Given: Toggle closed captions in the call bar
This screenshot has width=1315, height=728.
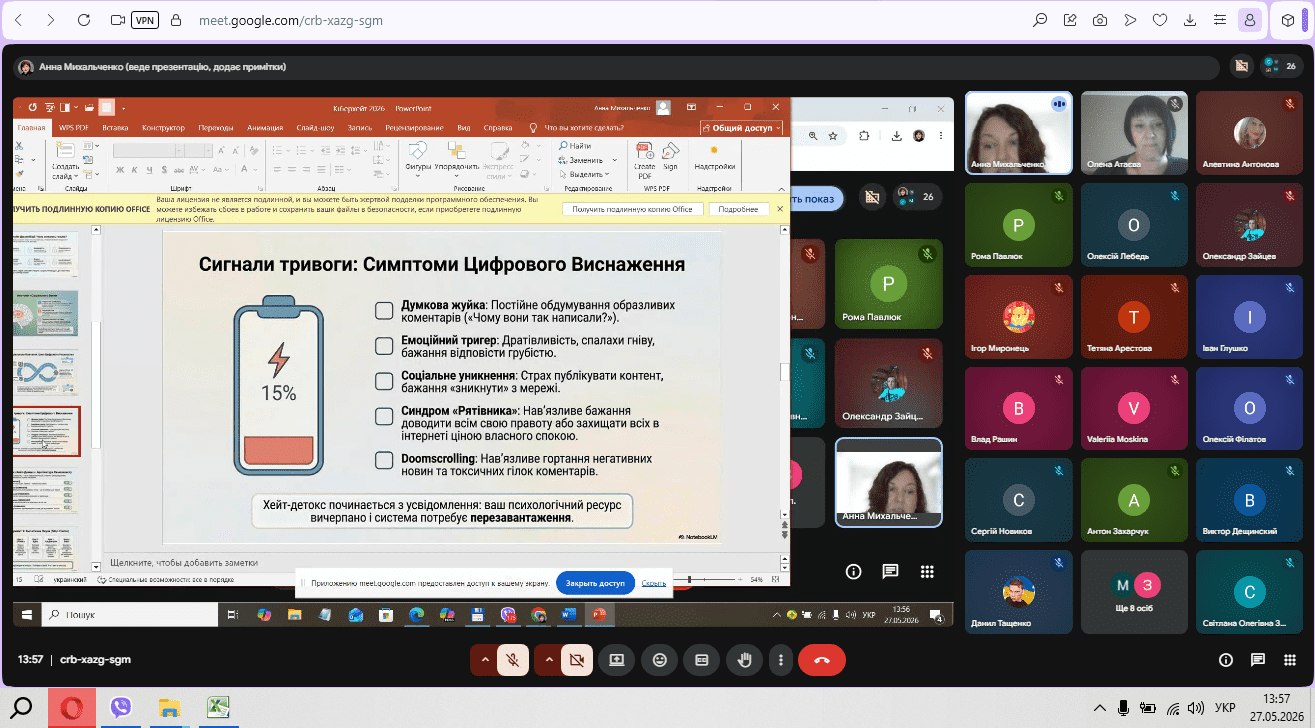Looking at the screenshot, I should click(x=701, y=660).
